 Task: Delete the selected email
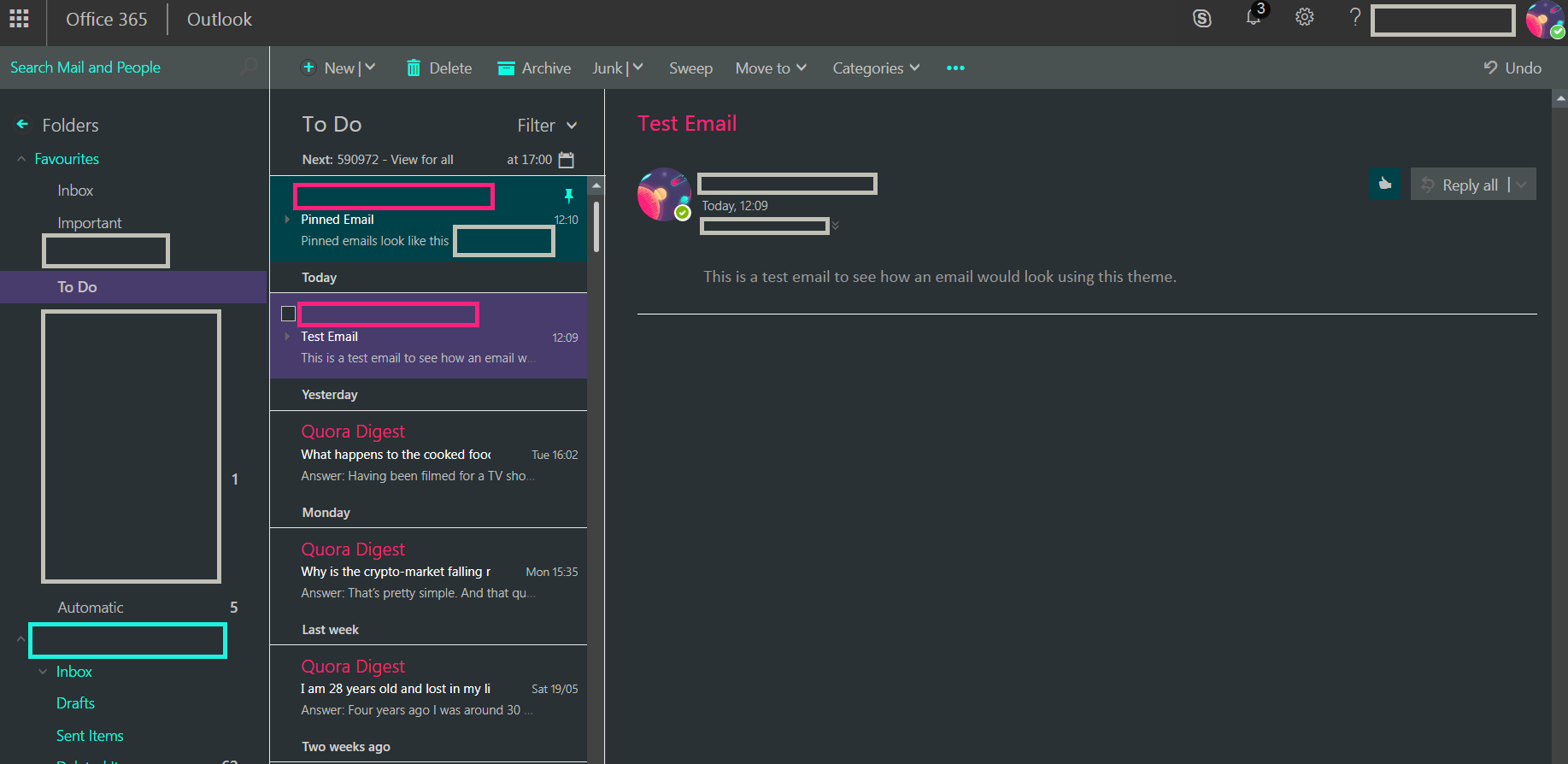pyautogui.click(x=439, y=68)
